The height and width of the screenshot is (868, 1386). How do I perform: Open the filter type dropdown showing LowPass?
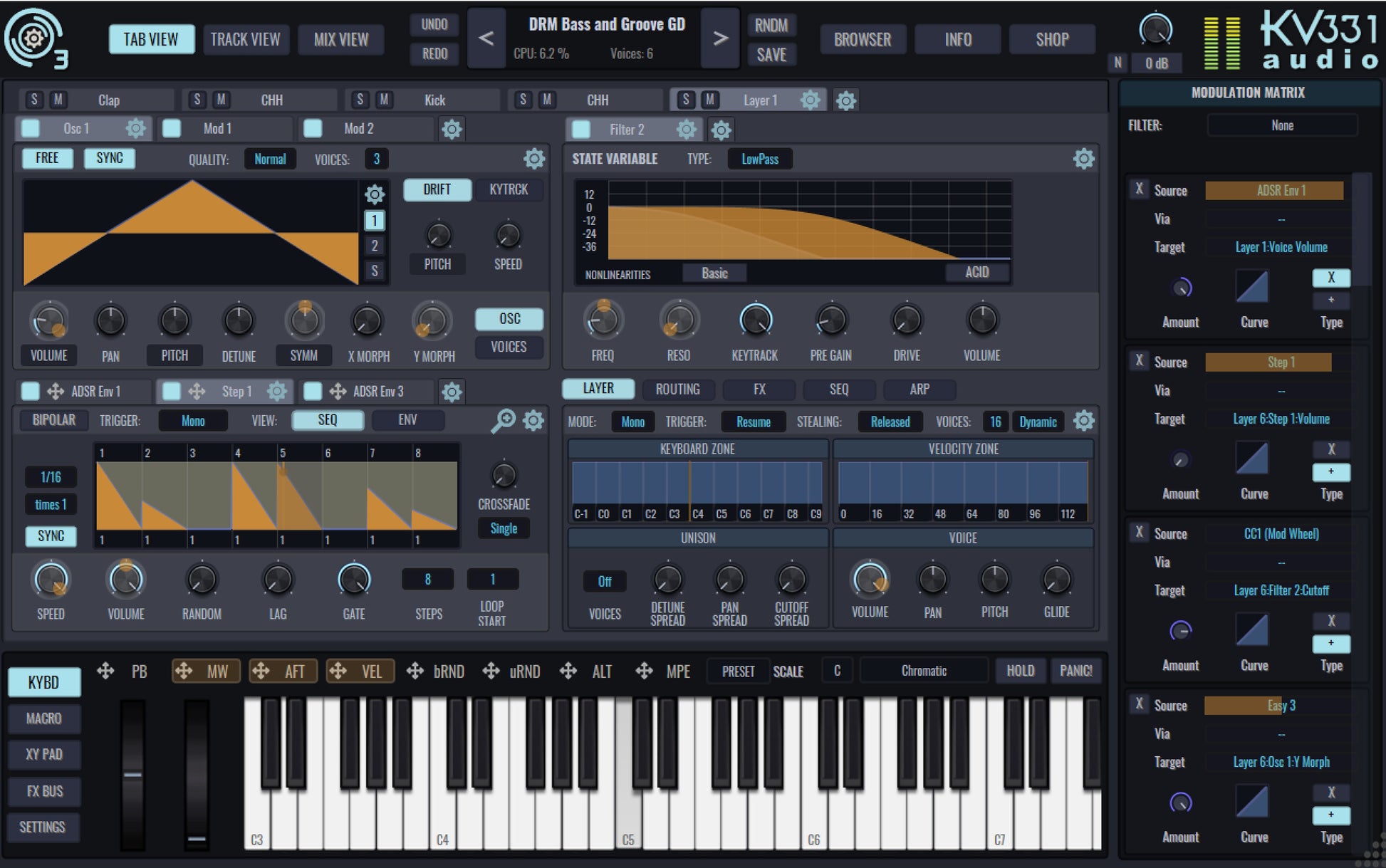pos(759,159)
